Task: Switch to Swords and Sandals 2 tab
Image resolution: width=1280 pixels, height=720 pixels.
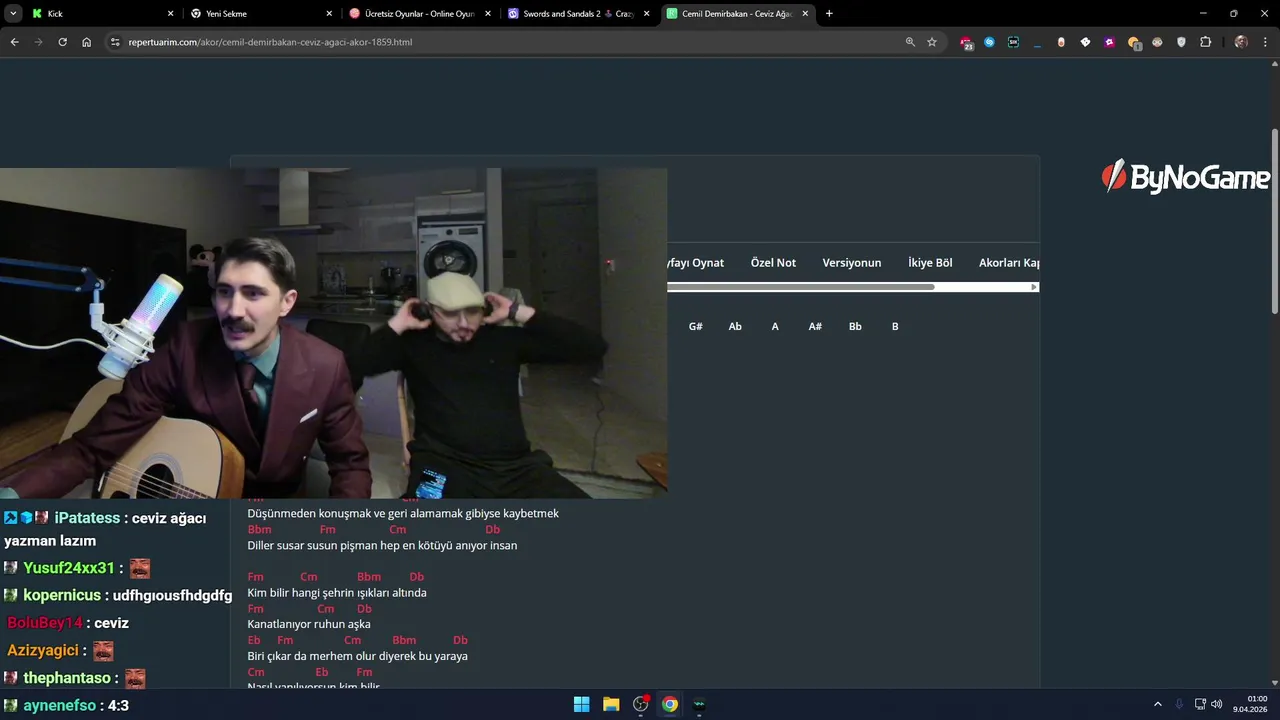Action: tap(578, 14)
